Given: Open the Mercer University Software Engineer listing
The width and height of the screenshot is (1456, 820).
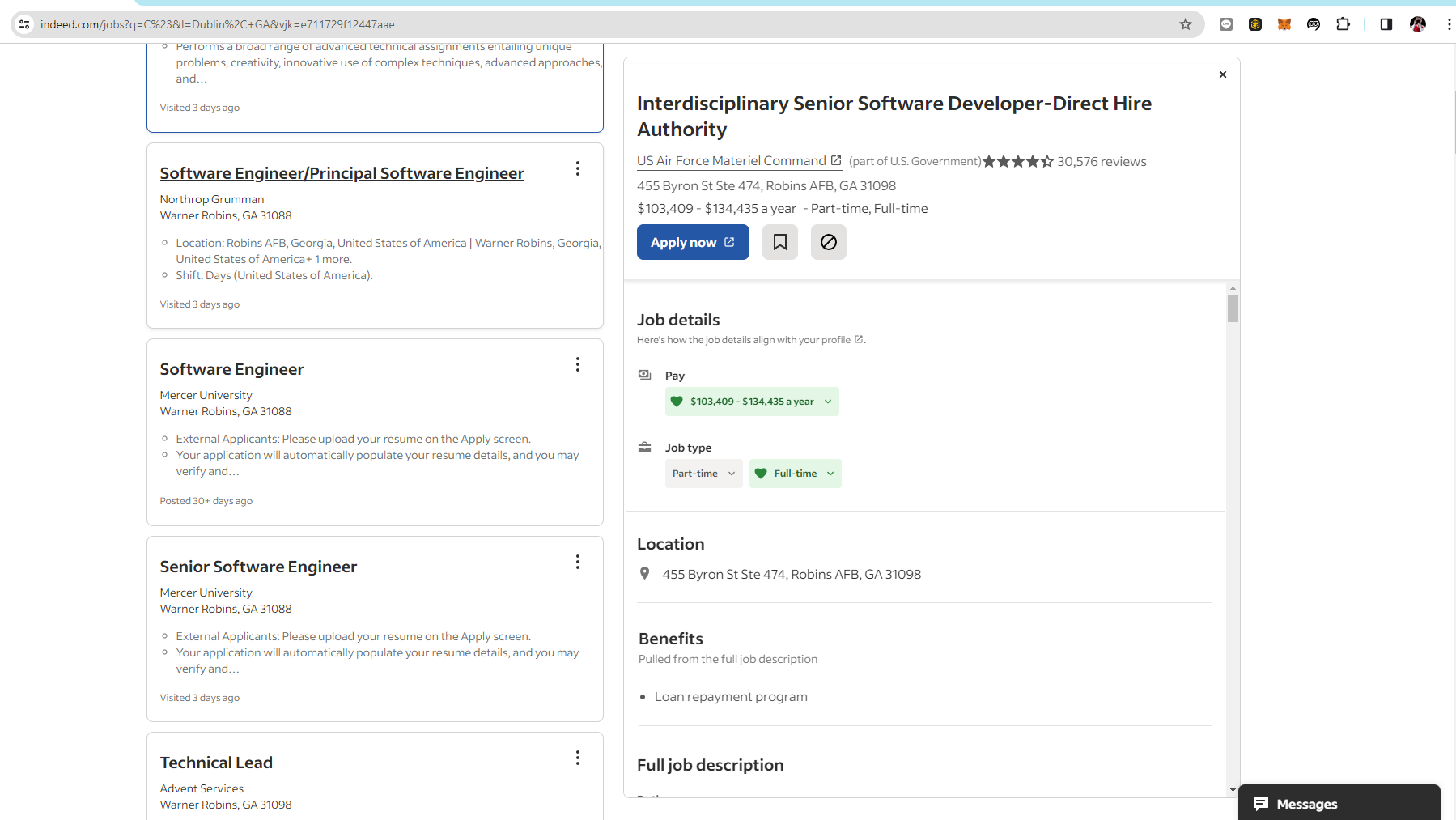Looking at the screenshot, I should pyautogui.click(x=231, y=369).
